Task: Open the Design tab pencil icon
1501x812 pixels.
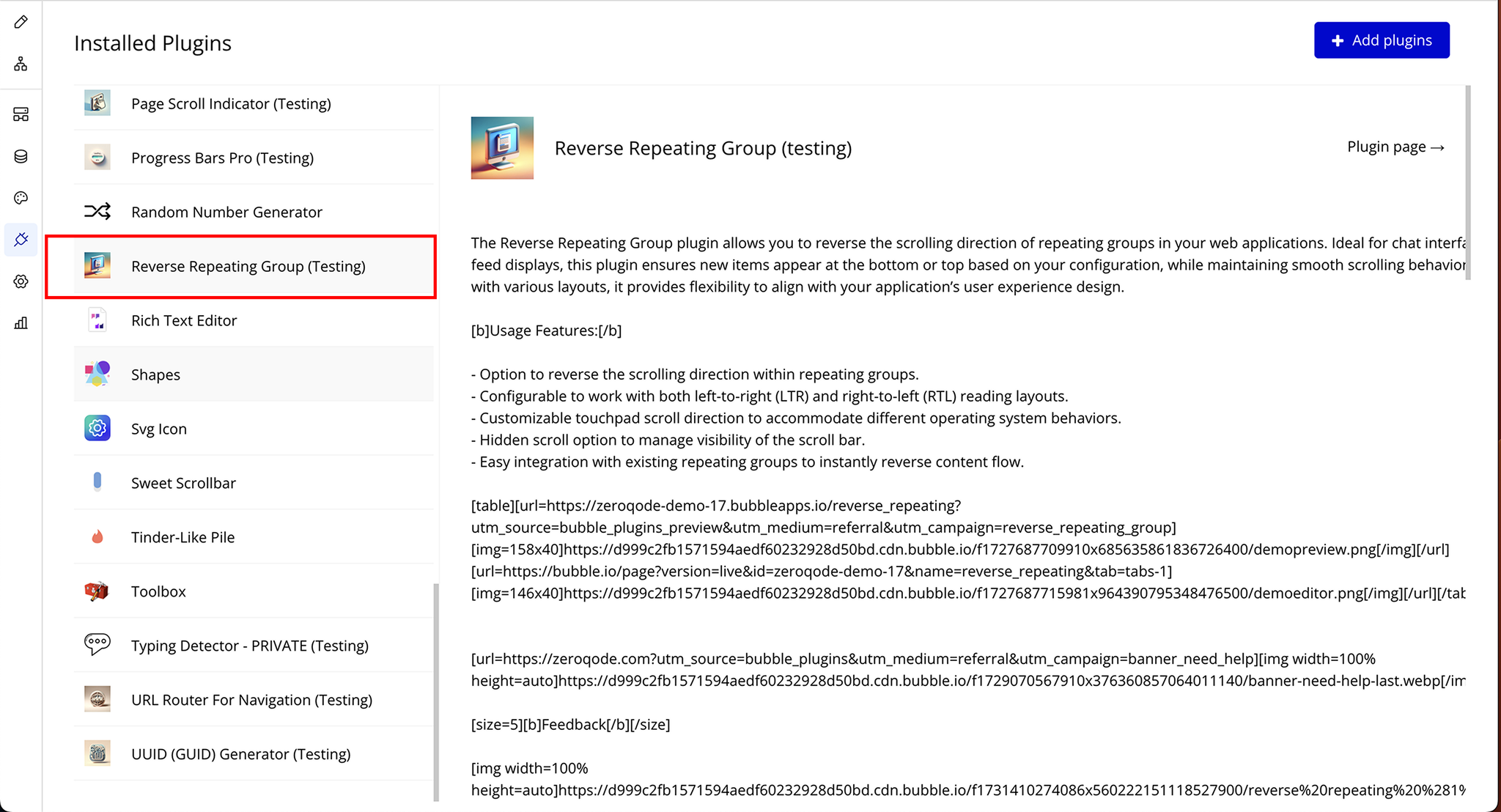Action: click(x=21, y=22)
